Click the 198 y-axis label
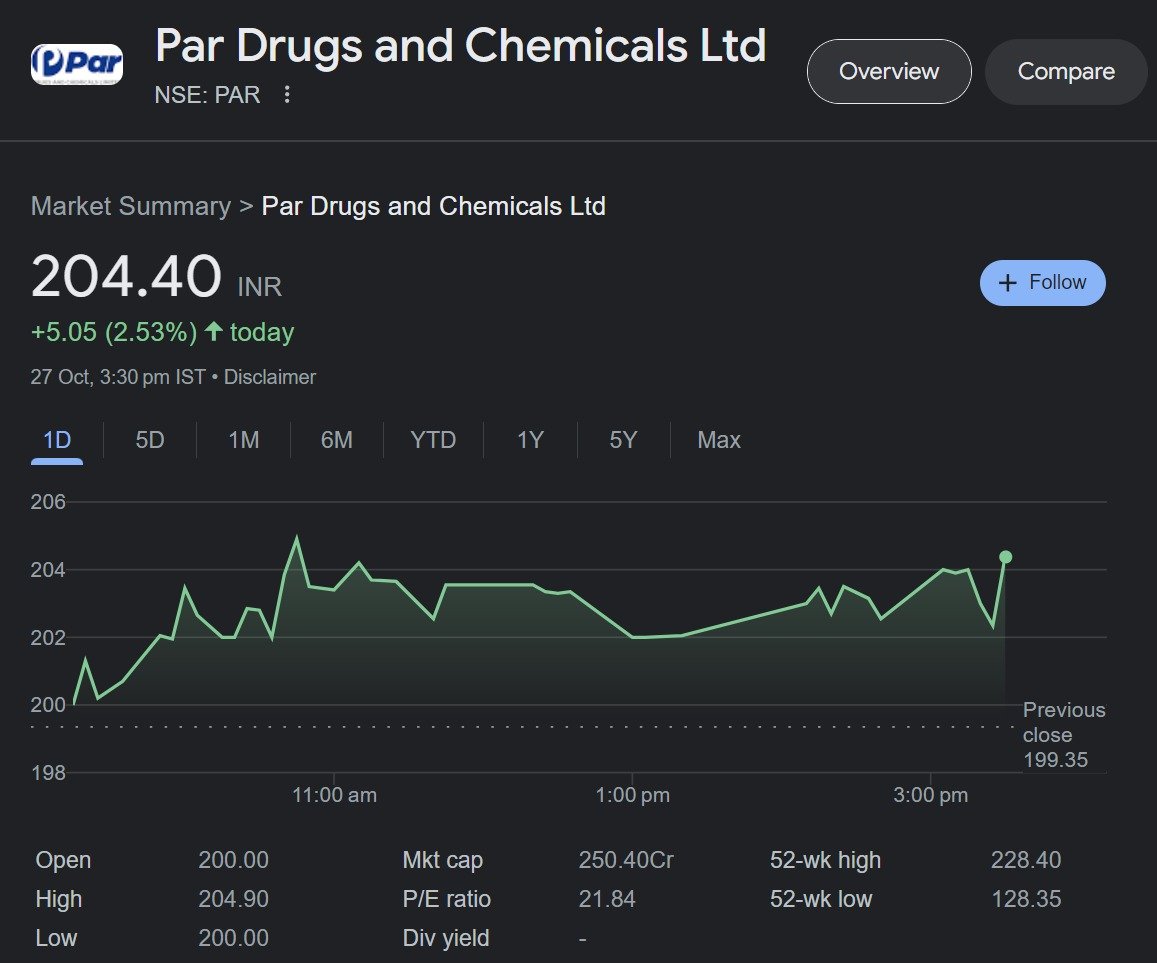 tap(48, 773)
